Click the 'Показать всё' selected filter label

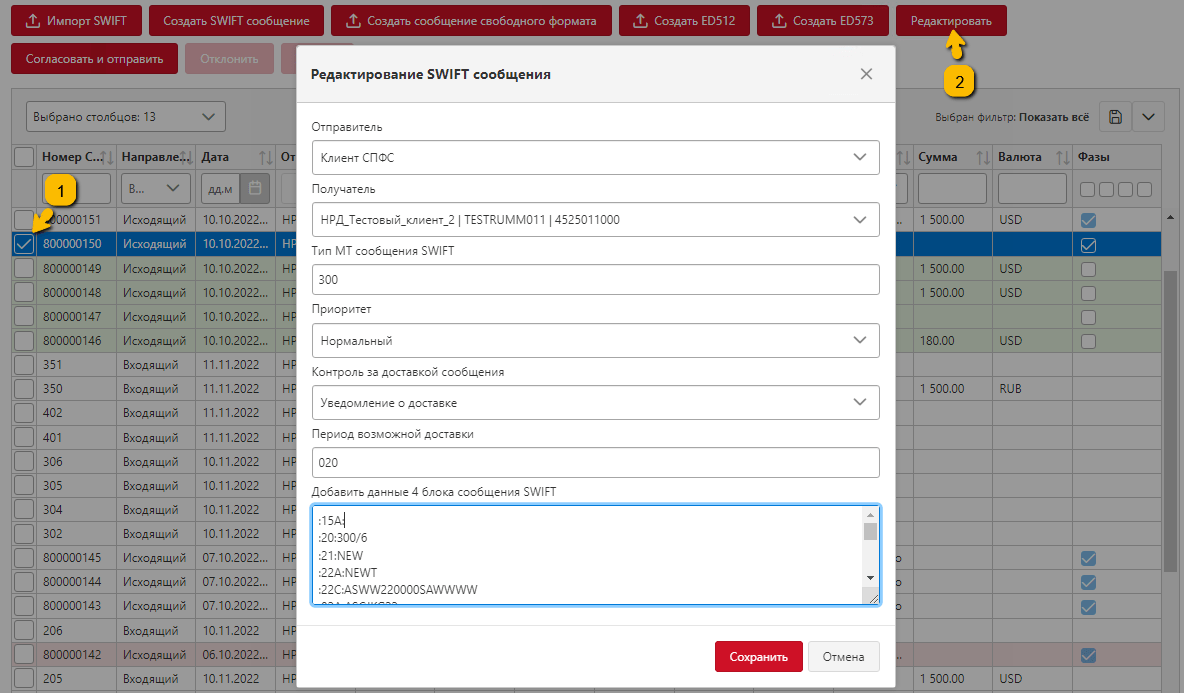1053,117
